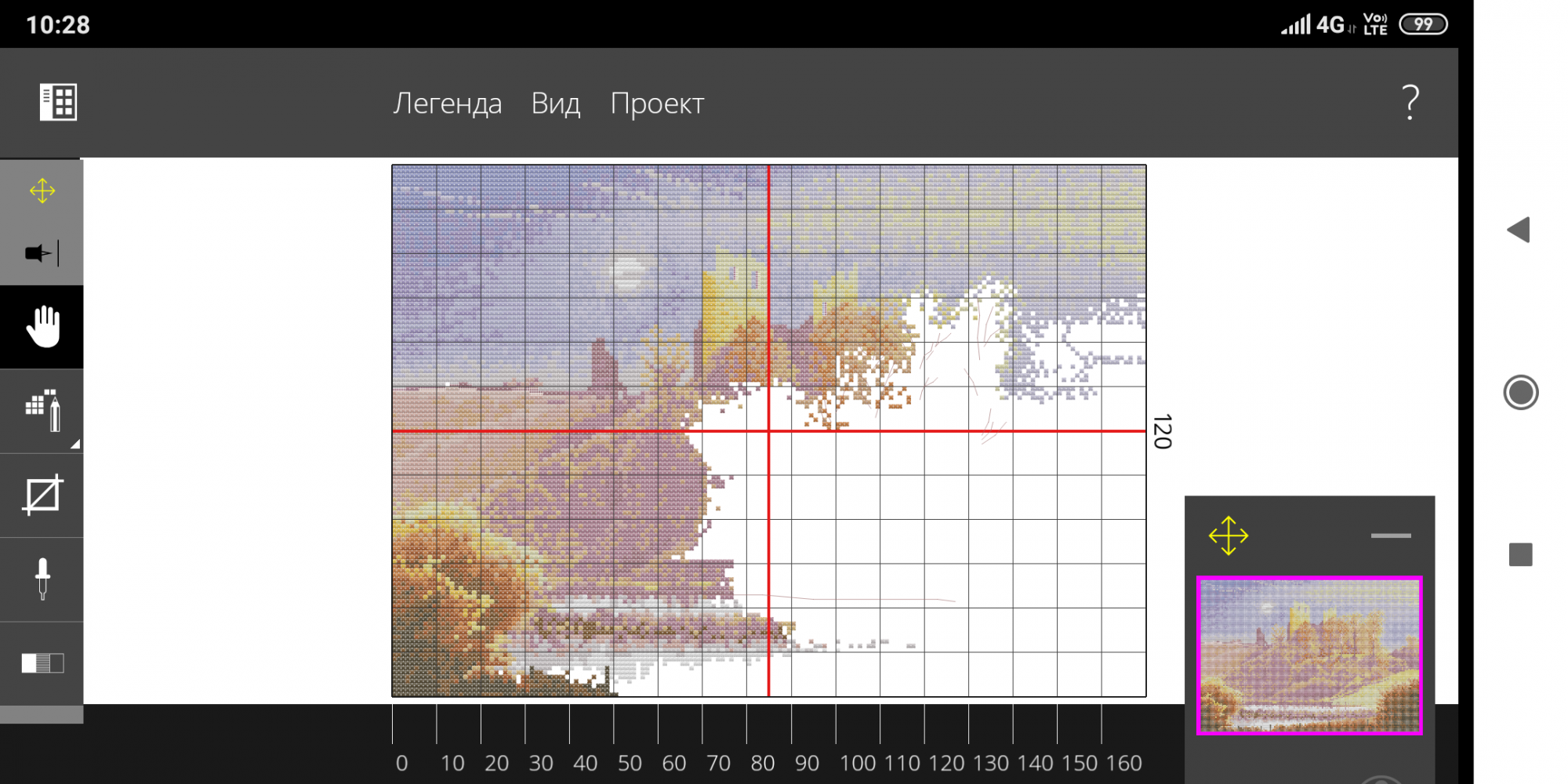This screenshot has height=784, width=1568.
Task: Click the castle thumbnail in navigator
Action: coord(1309,655)
